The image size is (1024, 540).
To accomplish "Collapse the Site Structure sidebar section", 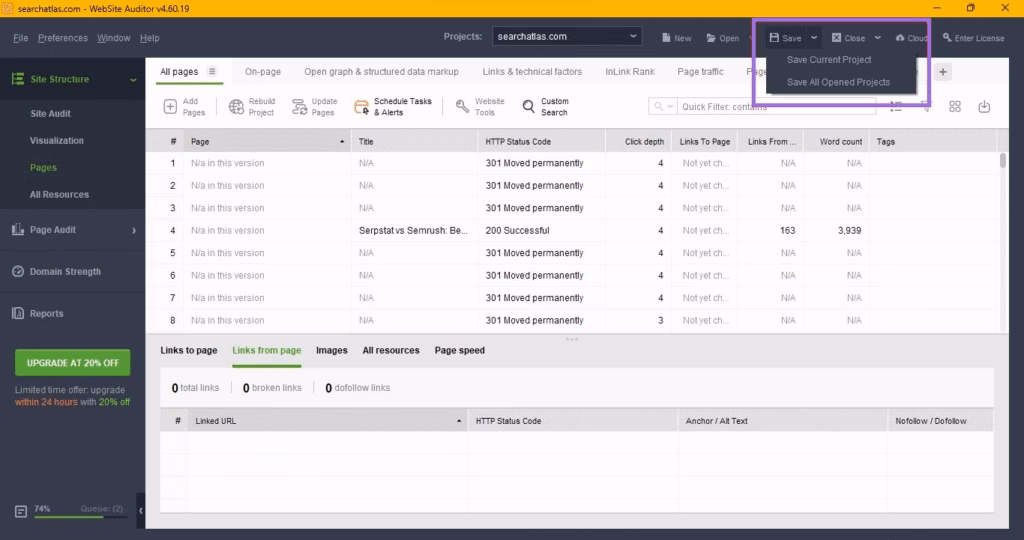I will (133, 80).
